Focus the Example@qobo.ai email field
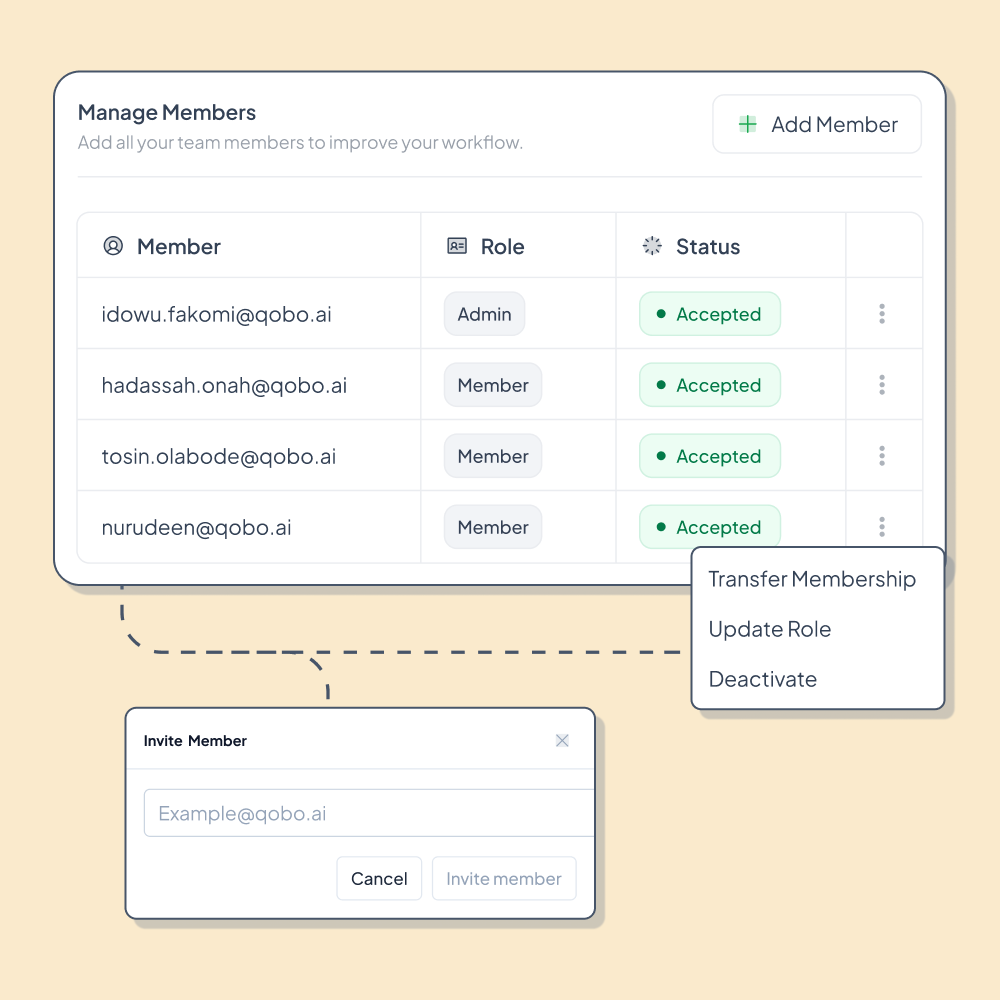The height and width of the screenshot is (1000, 1000). (370, 814)
